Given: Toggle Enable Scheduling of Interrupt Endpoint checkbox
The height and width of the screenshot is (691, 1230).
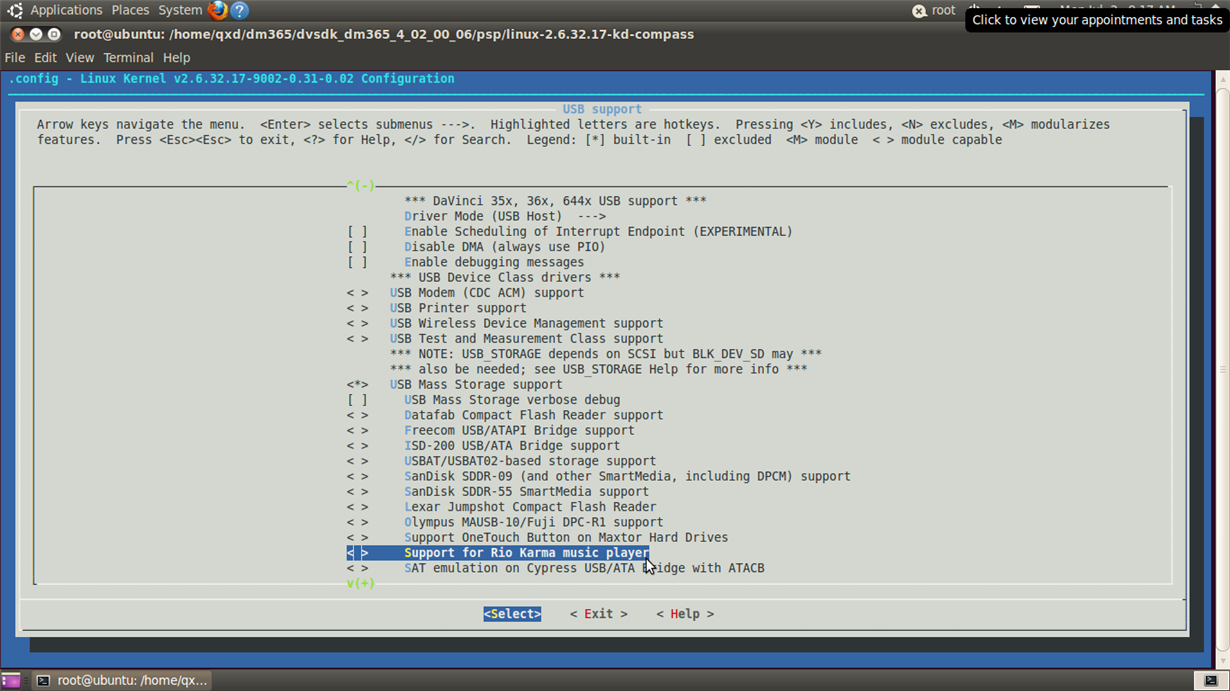Looking at the screenshot, I should [357, 231].
